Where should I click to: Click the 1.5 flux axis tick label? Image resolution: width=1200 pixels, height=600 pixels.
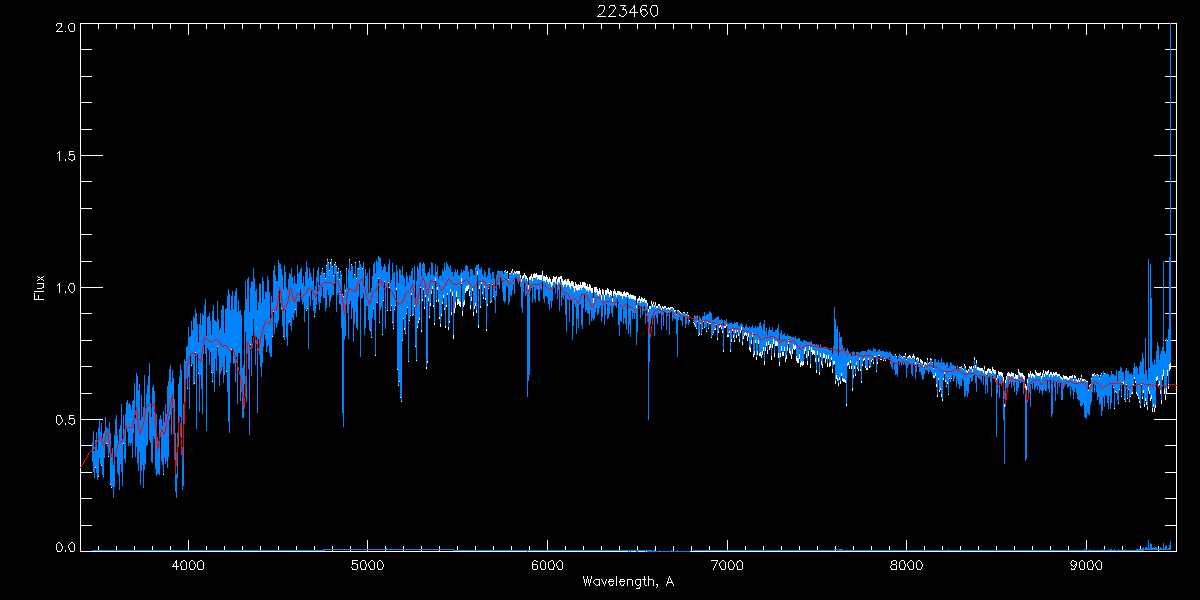pos(66,157)
